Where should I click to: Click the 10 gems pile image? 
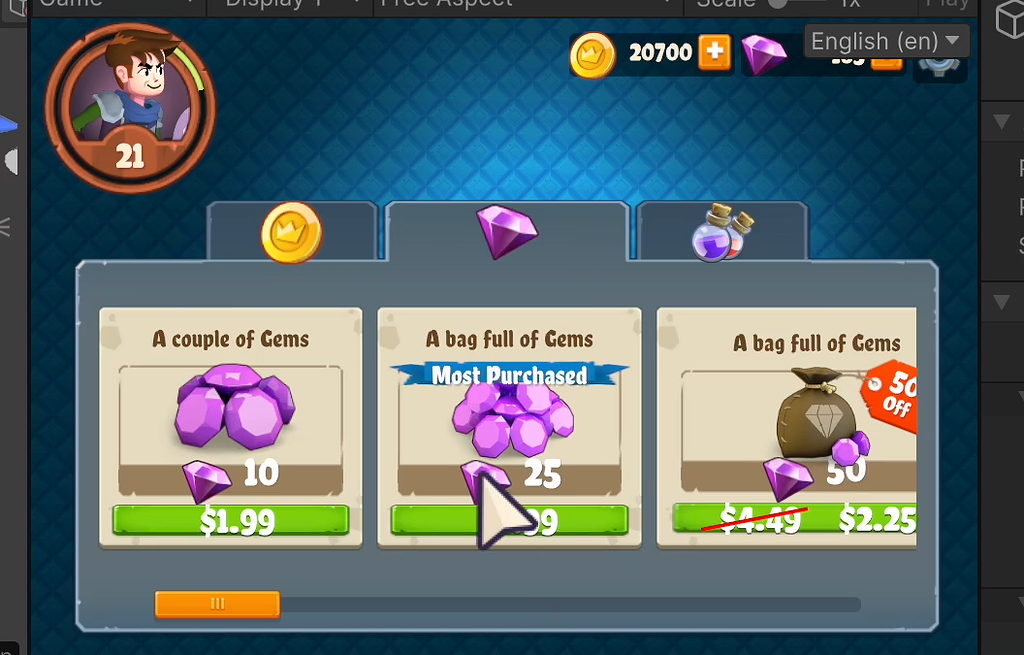tap(234, 406)
